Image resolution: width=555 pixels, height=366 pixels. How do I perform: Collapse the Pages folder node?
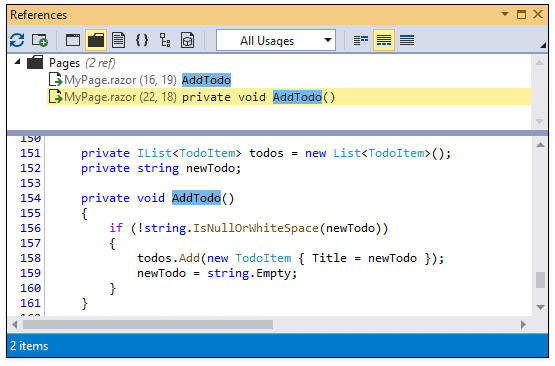pos(17,62)
